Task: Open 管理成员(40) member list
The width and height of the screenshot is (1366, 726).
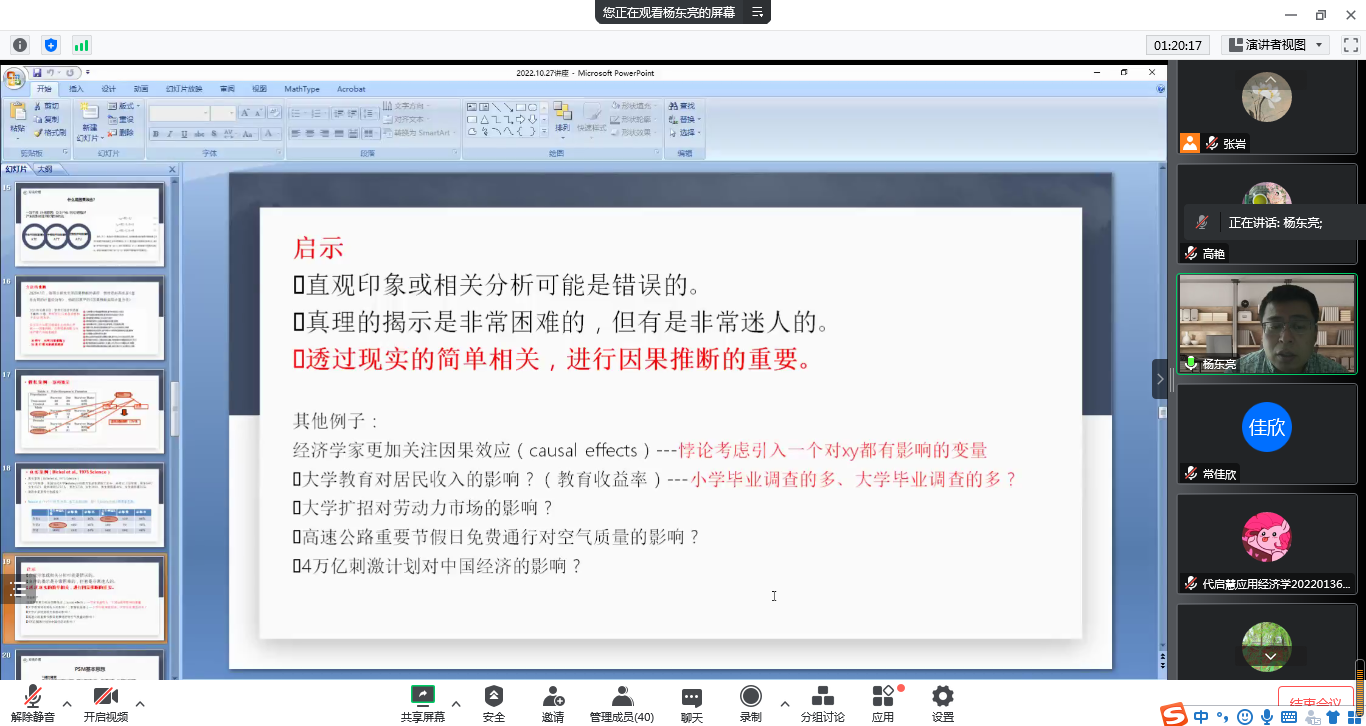Action: (622, 703)
